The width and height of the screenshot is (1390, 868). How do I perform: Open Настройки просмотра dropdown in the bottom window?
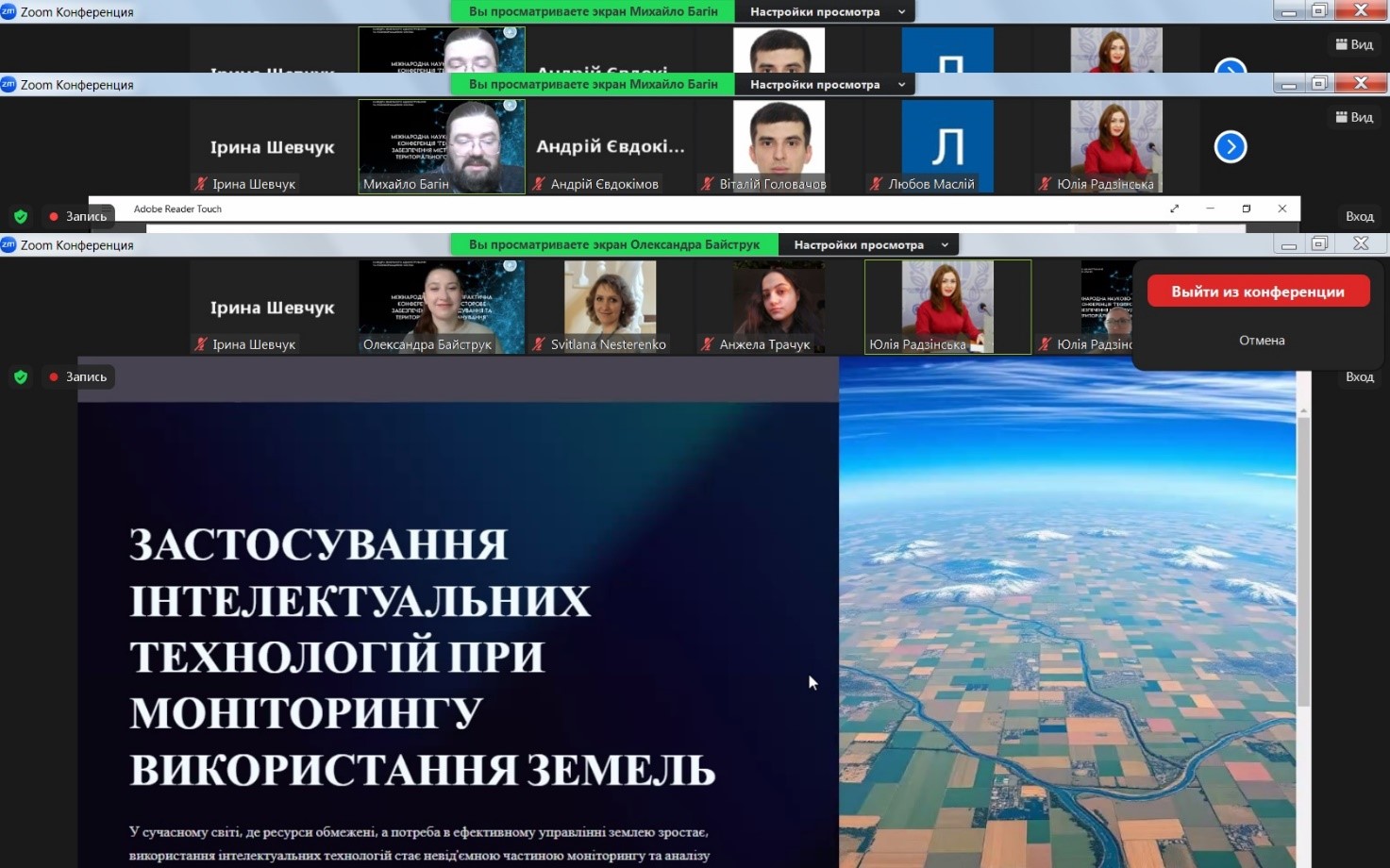(x=868, y=244)
